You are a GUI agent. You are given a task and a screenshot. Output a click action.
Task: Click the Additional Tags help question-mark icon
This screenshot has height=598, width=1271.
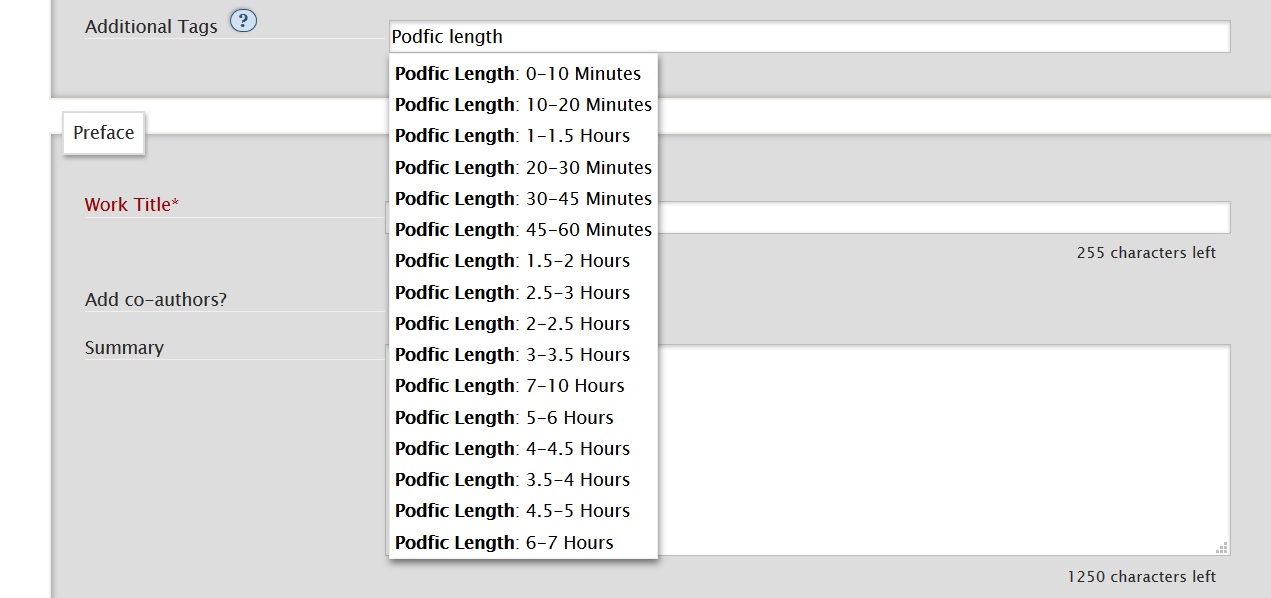pyautogui.click(x=243, y=21)
